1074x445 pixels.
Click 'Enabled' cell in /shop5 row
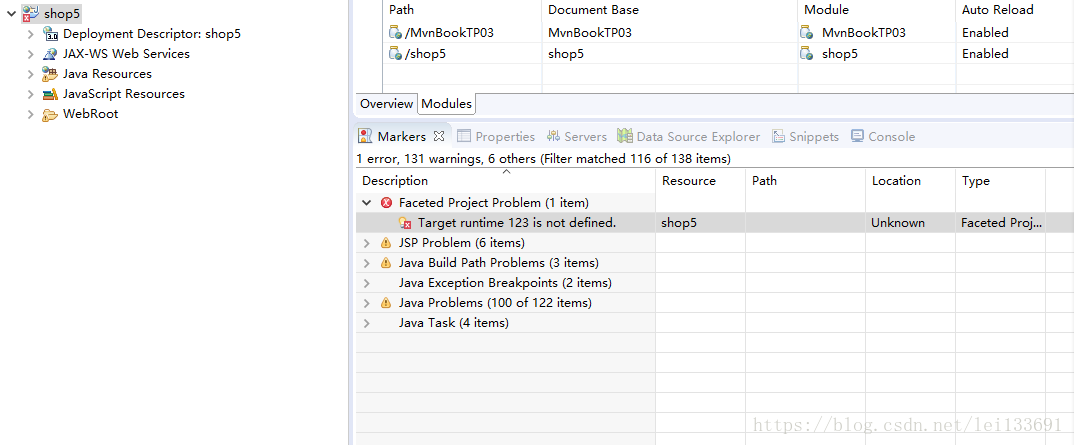point(985,53)
